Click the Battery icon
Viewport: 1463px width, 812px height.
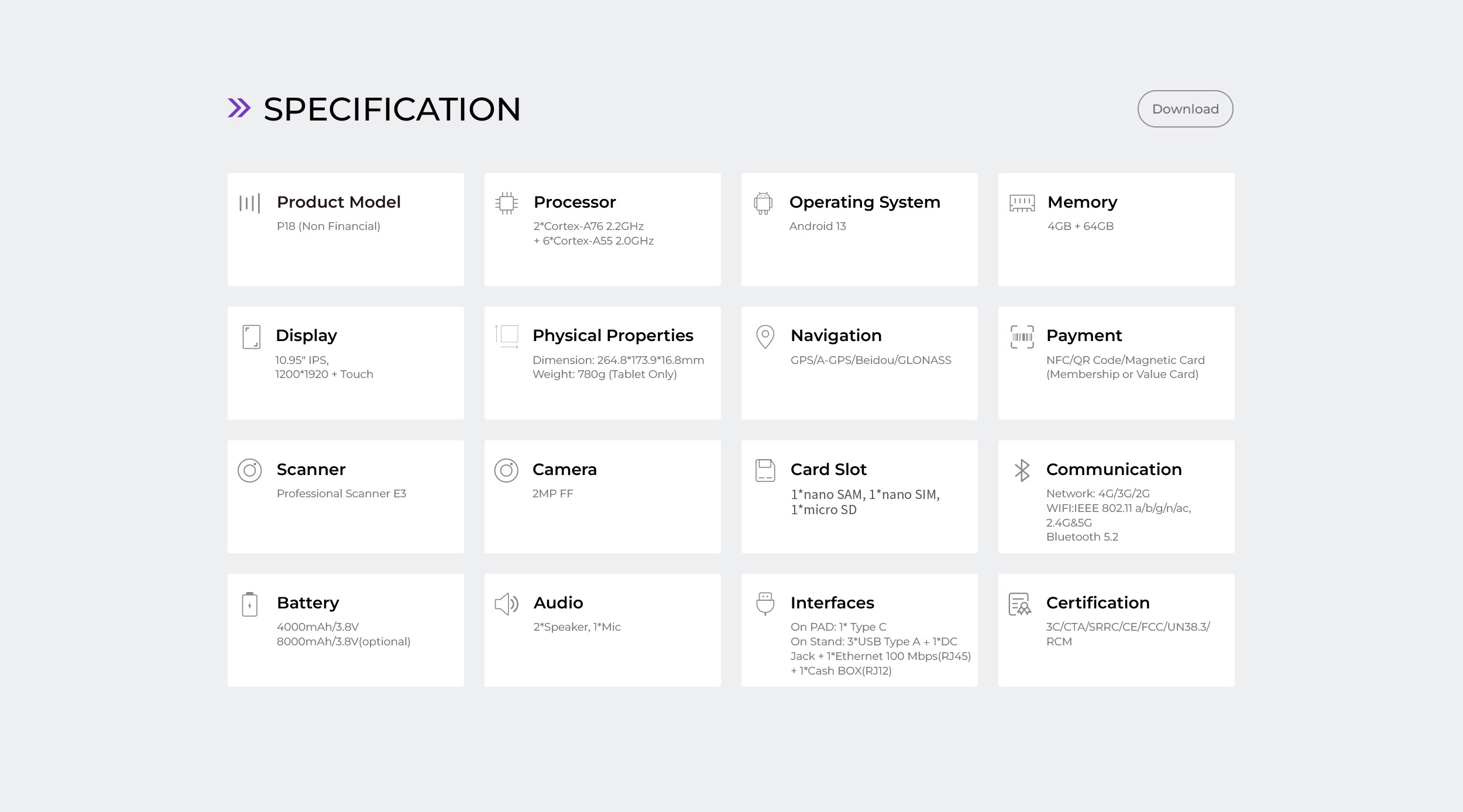coord(250,604)
